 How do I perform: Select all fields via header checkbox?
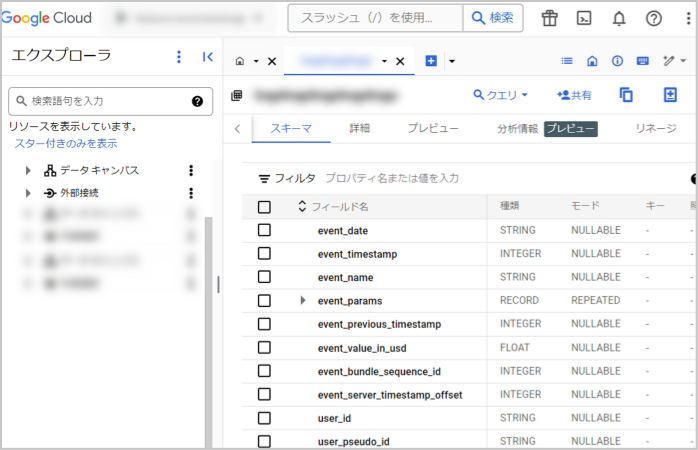click(x=264, y=207)
